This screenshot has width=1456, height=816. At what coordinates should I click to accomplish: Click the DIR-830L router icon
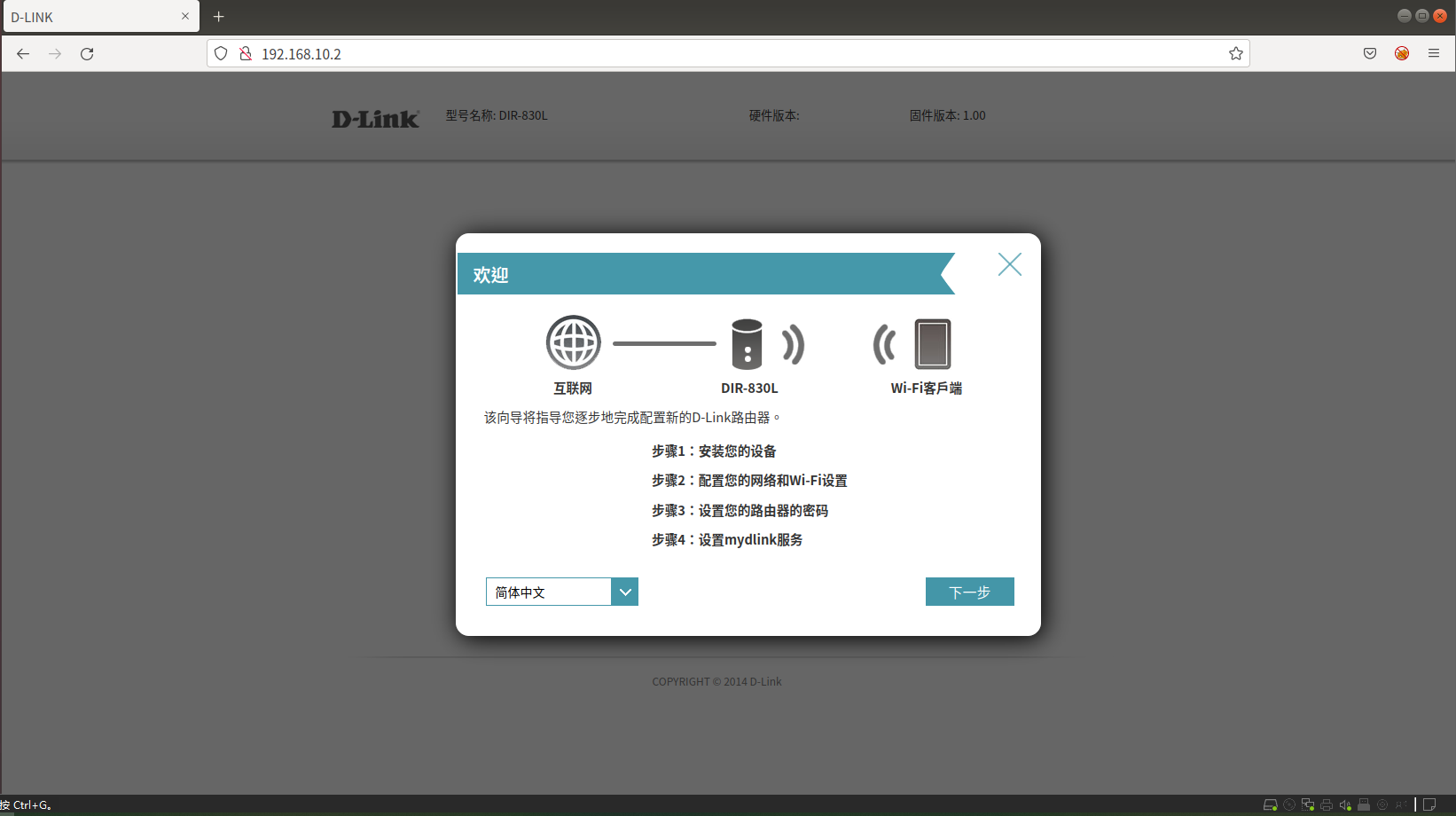(x=747, y=344)
